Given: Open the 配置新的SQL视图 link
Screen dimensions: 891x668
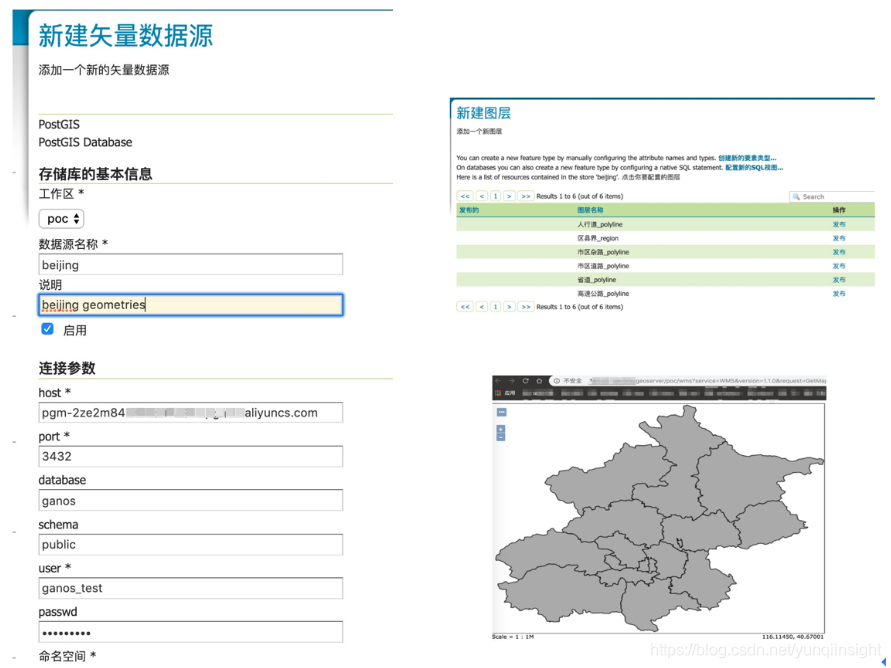Looking at the screenshot, I should (x=754, y=168).
